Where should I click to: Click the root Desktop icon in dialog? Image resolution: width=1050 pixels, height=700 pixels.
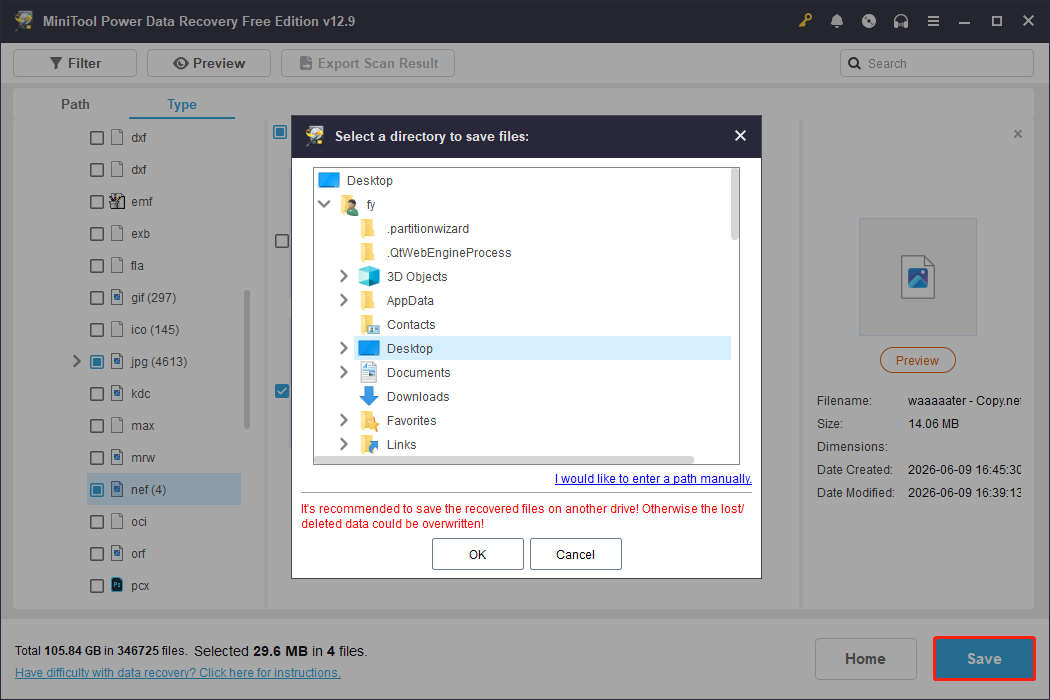[329, 180]
